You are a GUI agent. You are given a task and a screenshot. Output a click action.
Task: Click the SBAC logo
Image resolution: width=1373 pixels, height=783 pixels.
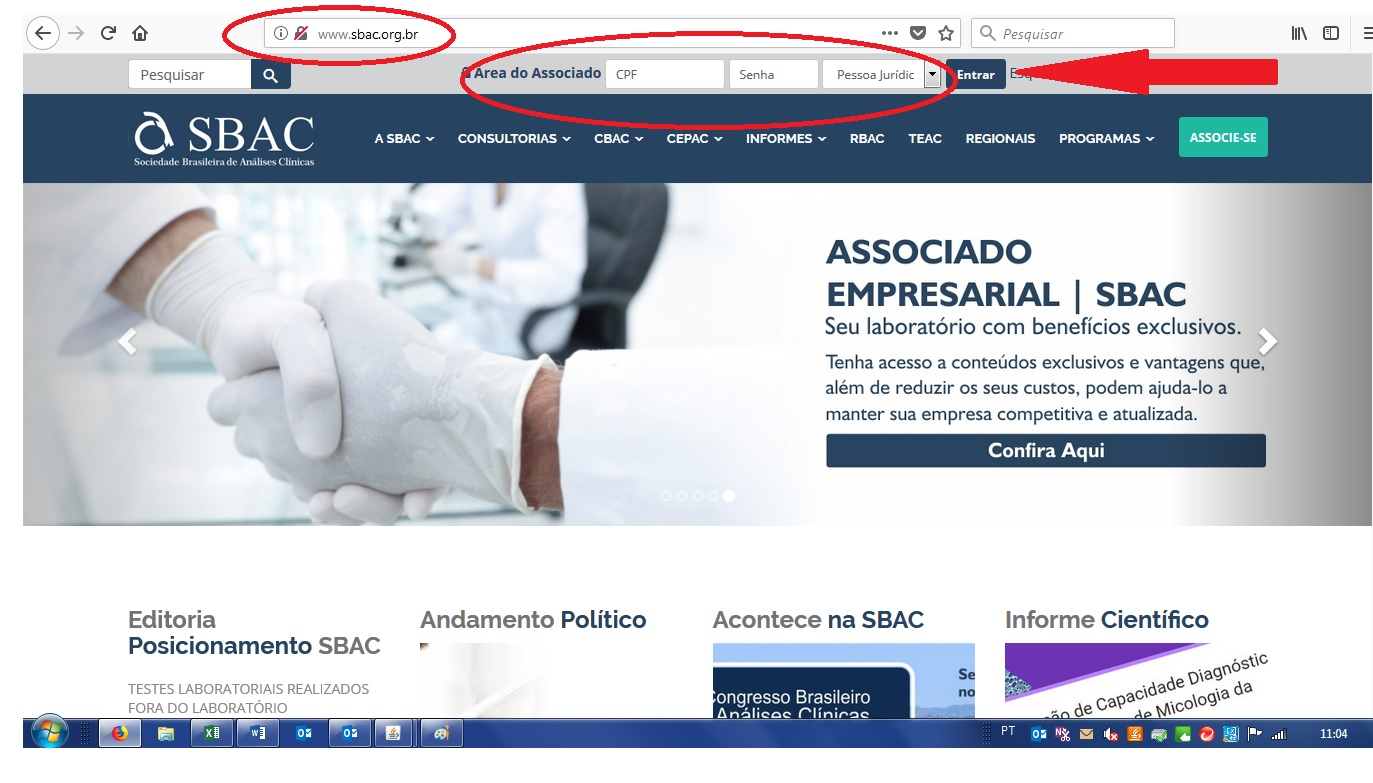point(224,139)
